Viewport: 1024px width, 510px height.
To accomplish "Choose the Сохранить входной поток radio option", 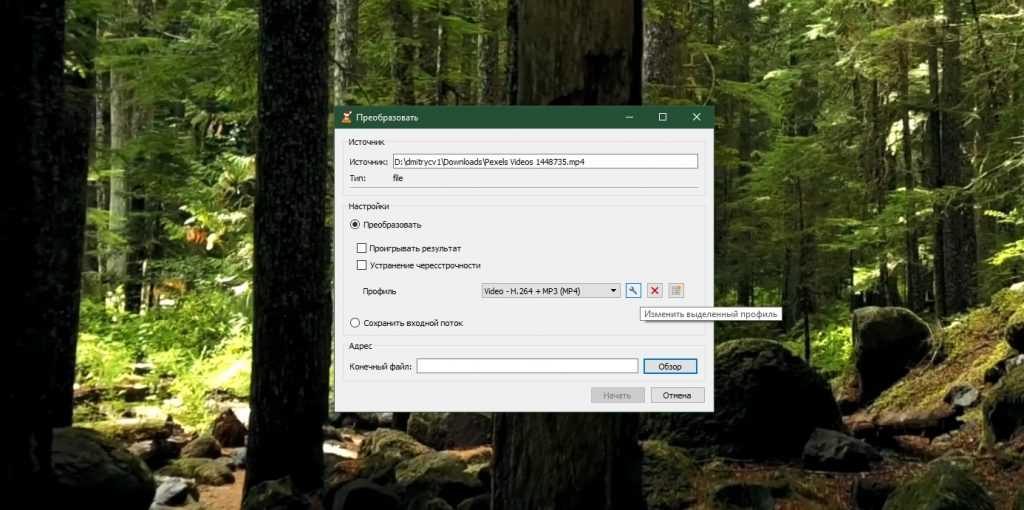I will [355, 323].
